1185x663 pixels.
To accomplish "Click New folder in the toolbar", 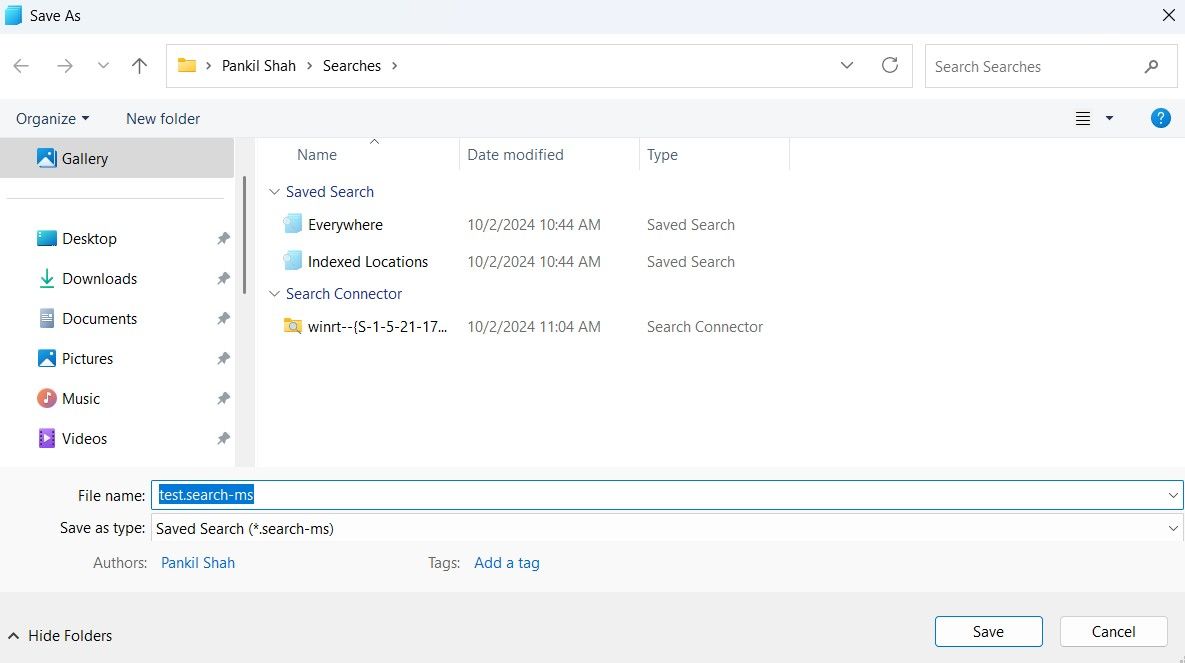I will [163, 118].
